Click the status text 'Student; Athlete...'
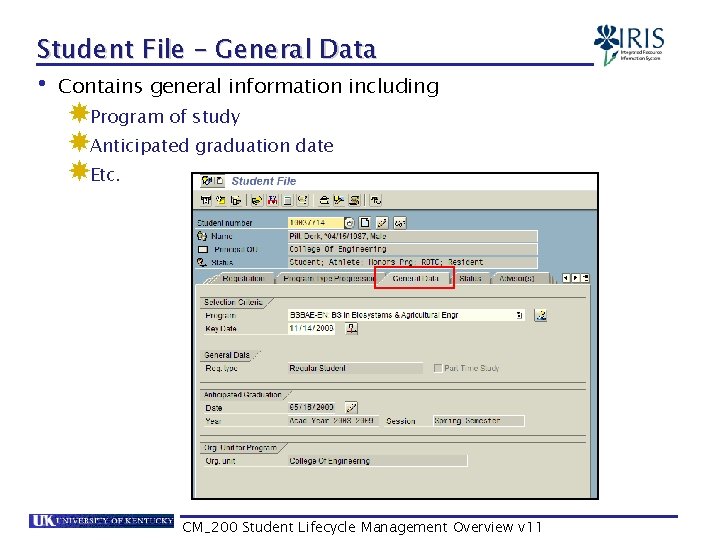720x540 pixels. (412, 262)
